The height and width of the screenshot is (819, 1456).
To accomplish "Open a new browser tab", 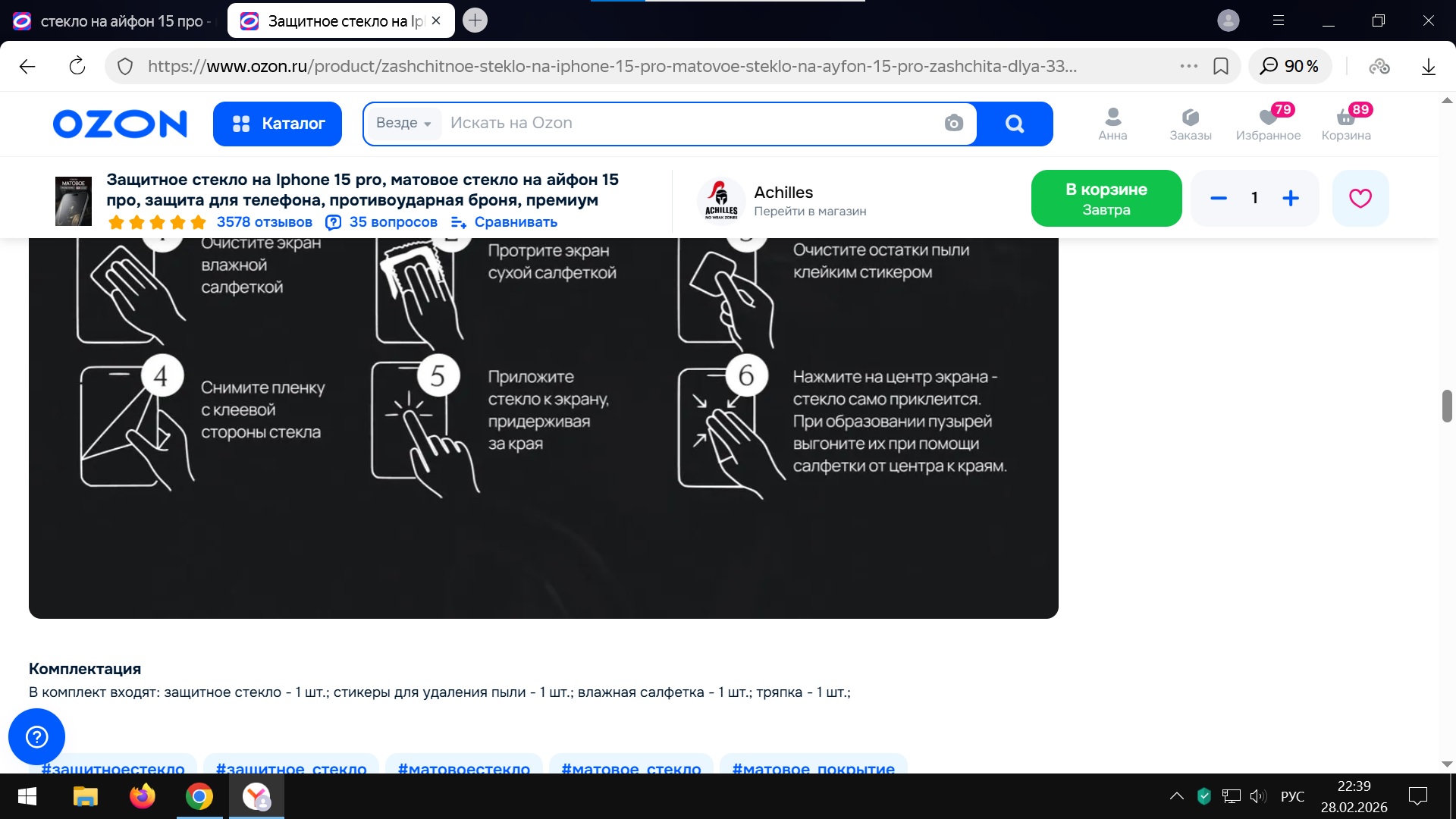I will click(475, 20).
